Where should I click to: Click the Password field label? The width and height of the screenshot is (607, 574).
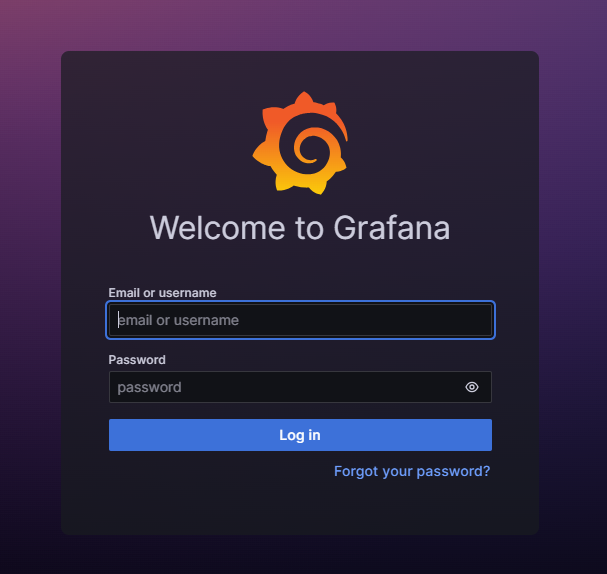[x=137, y=360]
